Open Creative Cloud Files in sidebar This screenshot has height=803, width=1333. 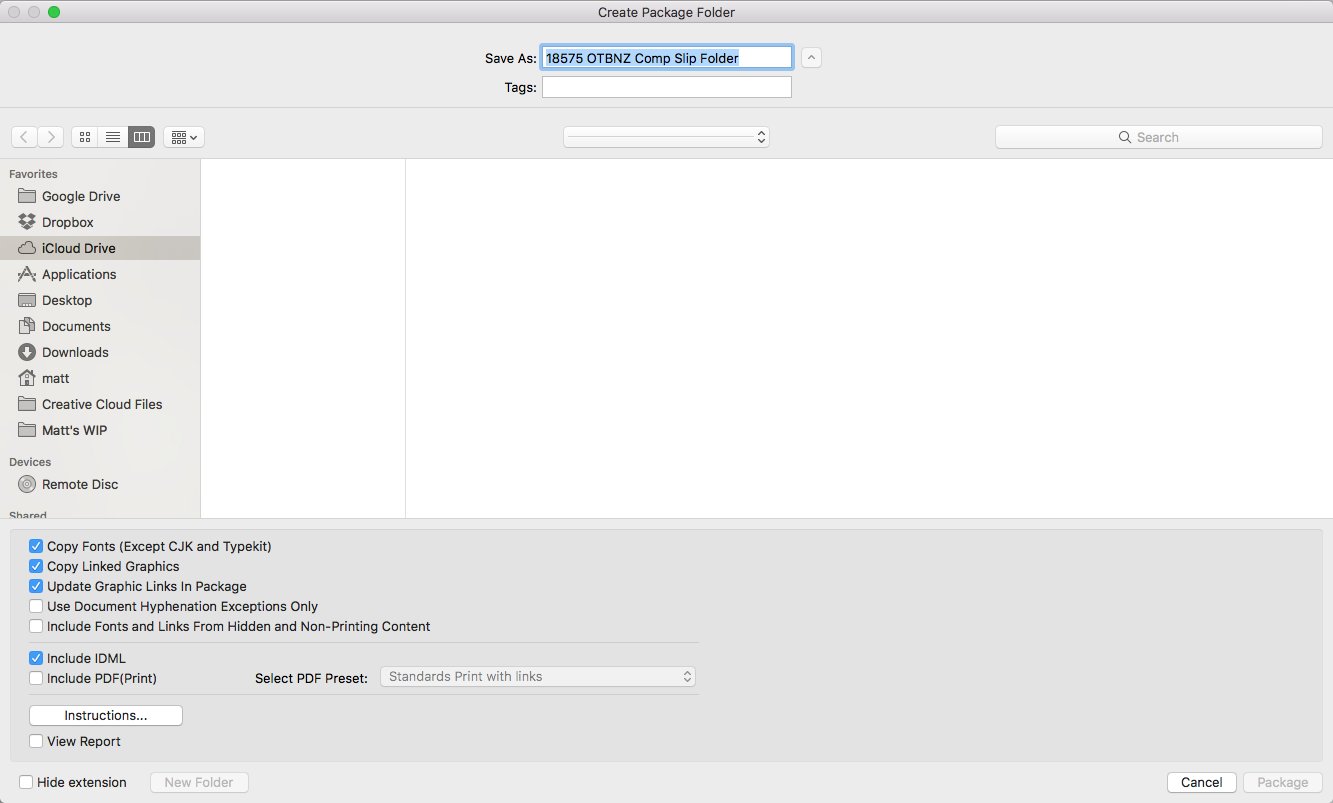click(x=100, y=404)
